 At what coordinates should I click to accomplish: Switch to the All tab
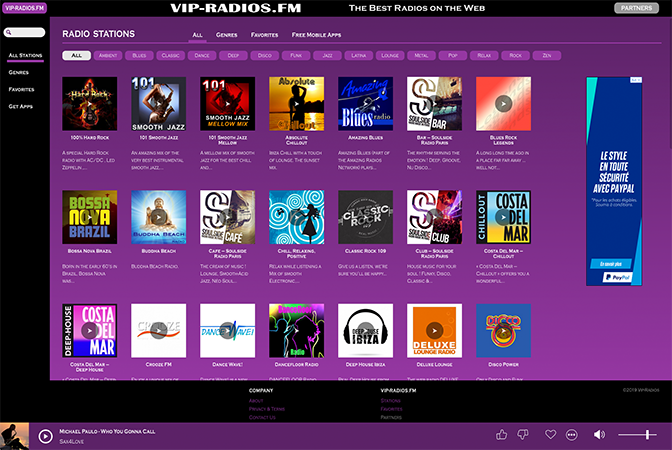tap(197, 35)
